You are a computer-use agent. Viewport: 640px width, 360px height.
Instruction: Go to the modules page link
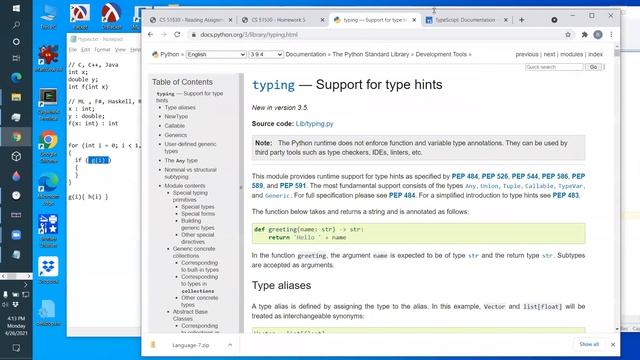[x=571, y=54]
